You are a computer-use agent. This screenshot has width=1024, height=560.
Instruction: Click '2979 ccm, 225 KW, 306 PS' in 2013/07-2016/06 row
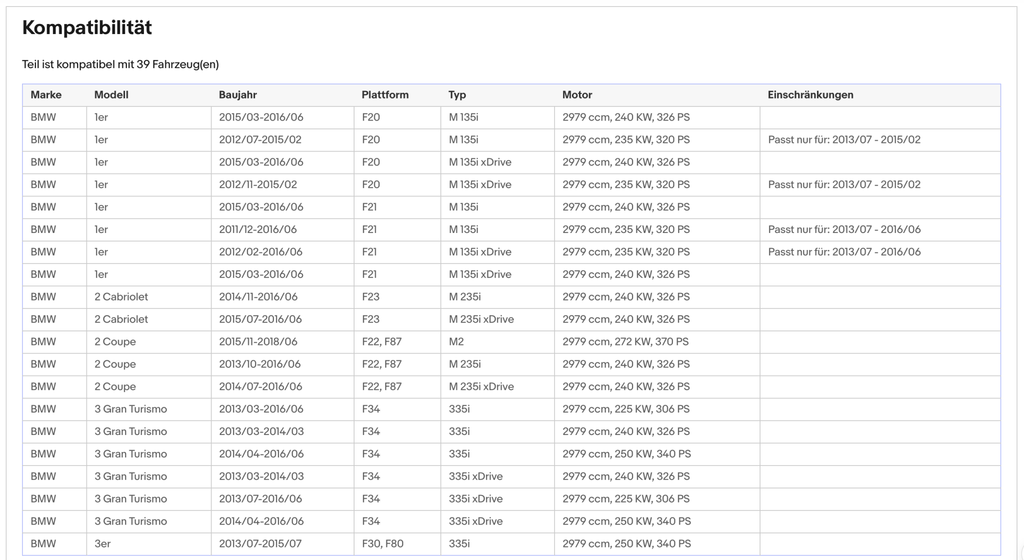click(626, 499)
